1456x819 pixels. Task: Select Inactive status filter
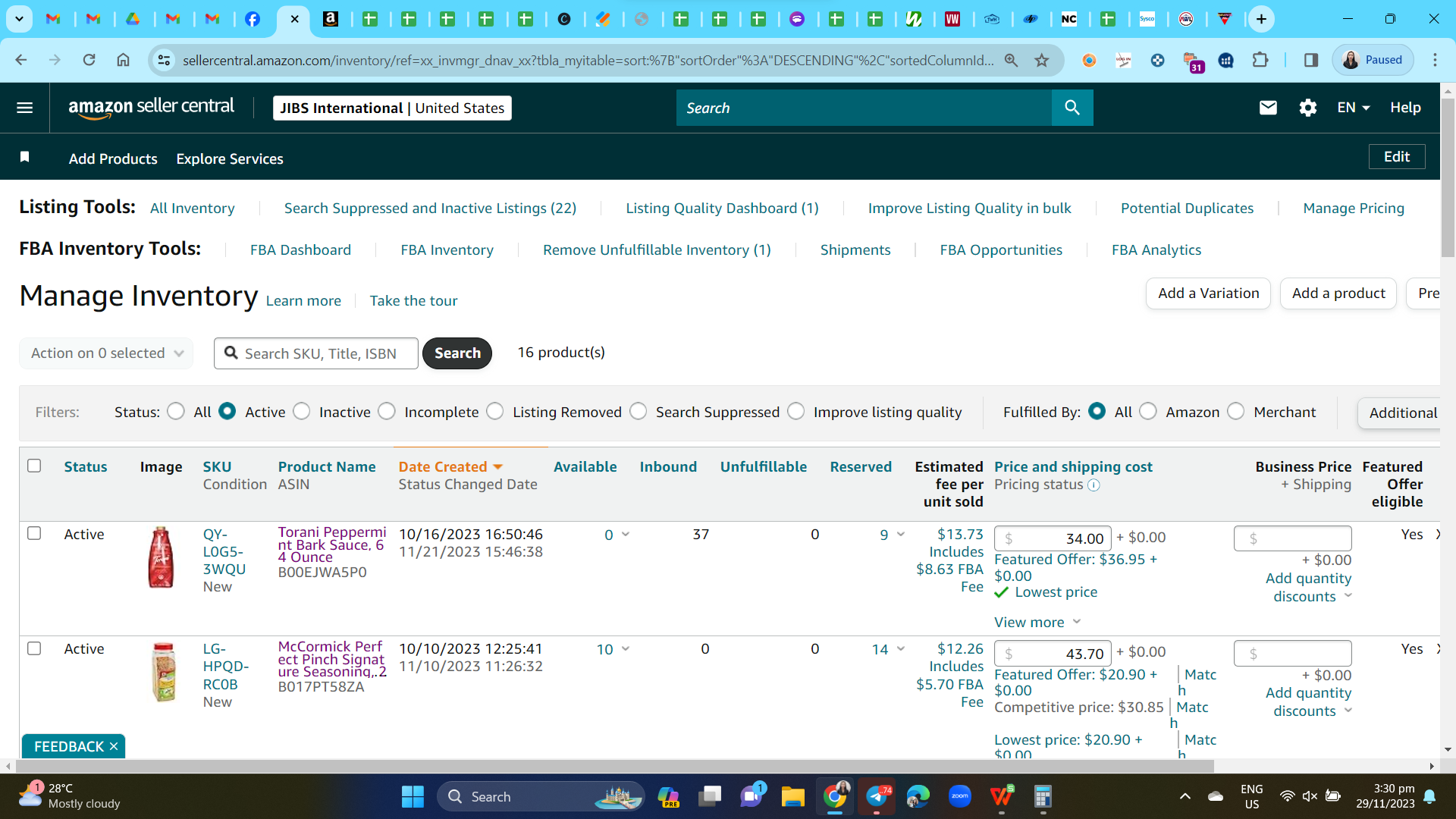point(302,411)
